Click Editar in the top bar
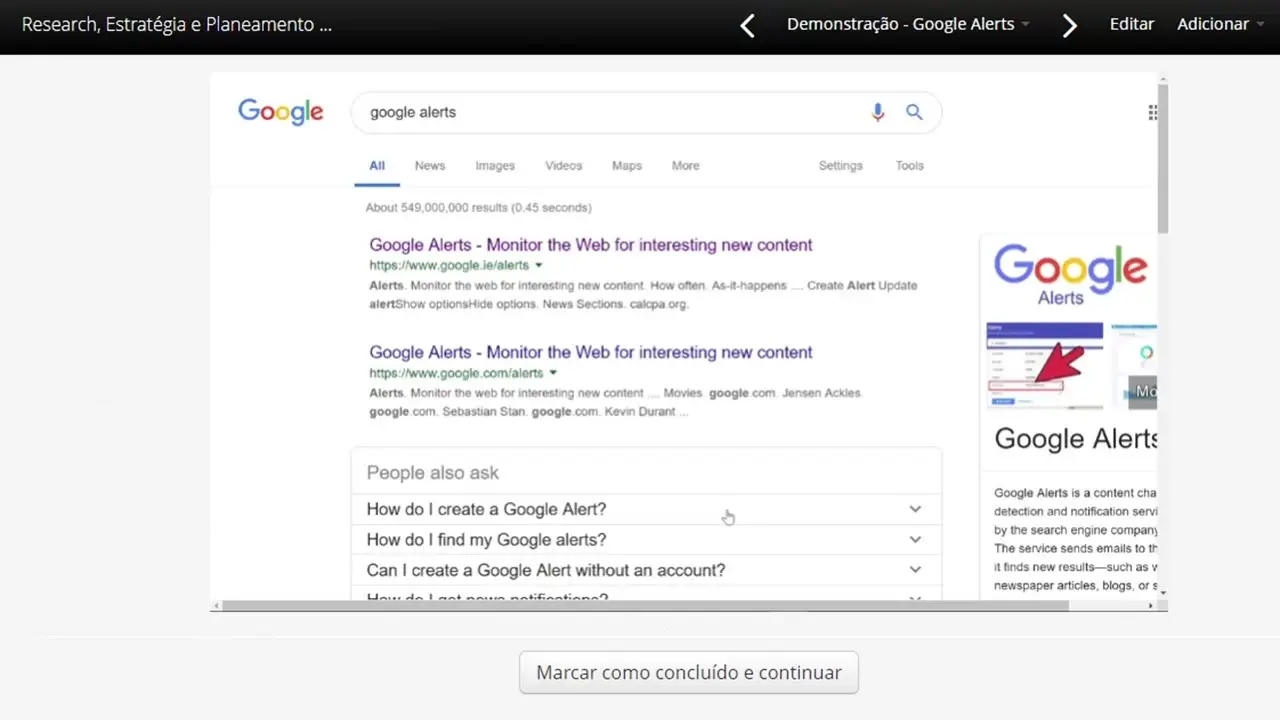Image resolution: width=1280 pixels, height=720 pixels. click(1132, 24)
